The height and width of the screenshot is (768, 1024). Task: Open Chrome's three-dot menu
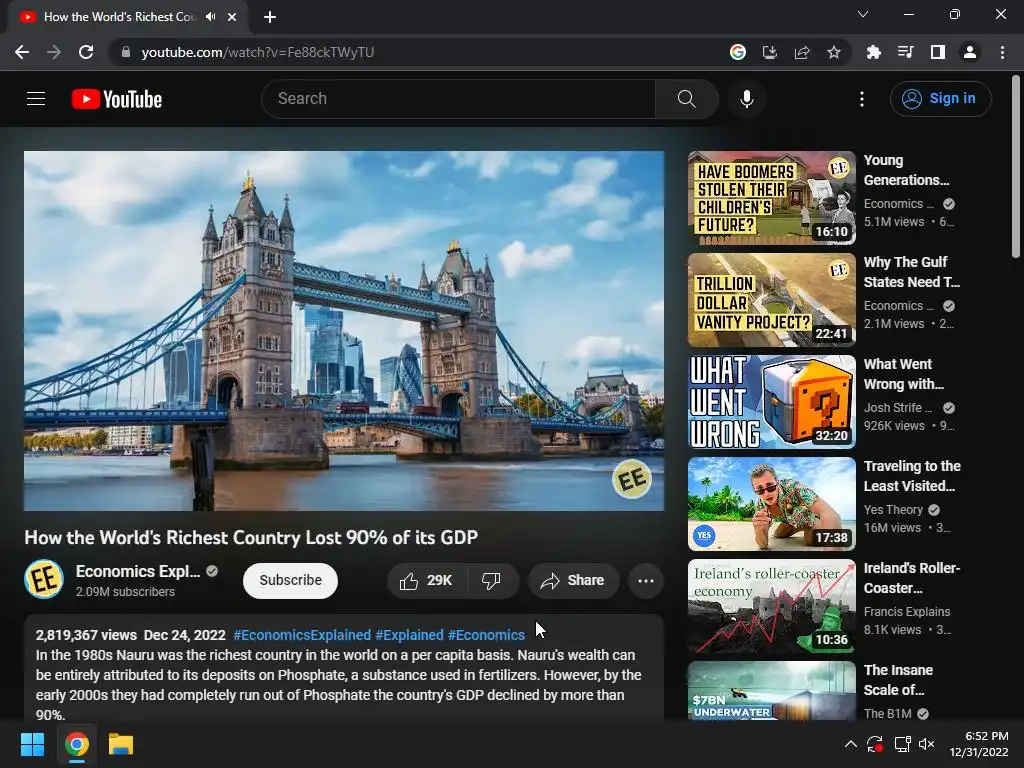[1002, 52]
